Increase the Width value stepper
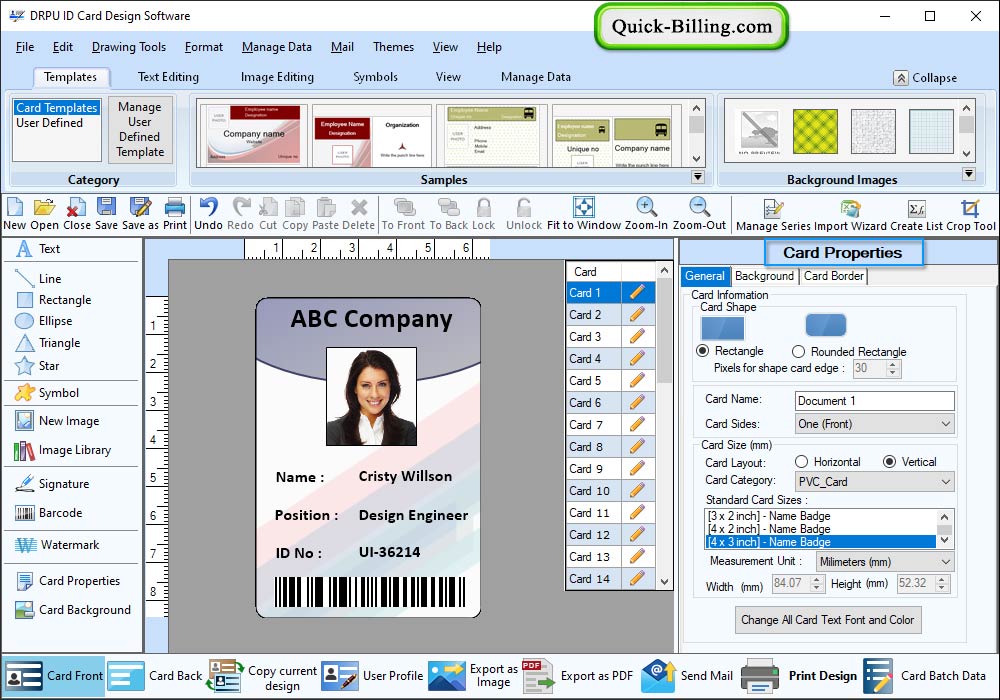Screen dimensions: 1000x700 pos(817,579)
